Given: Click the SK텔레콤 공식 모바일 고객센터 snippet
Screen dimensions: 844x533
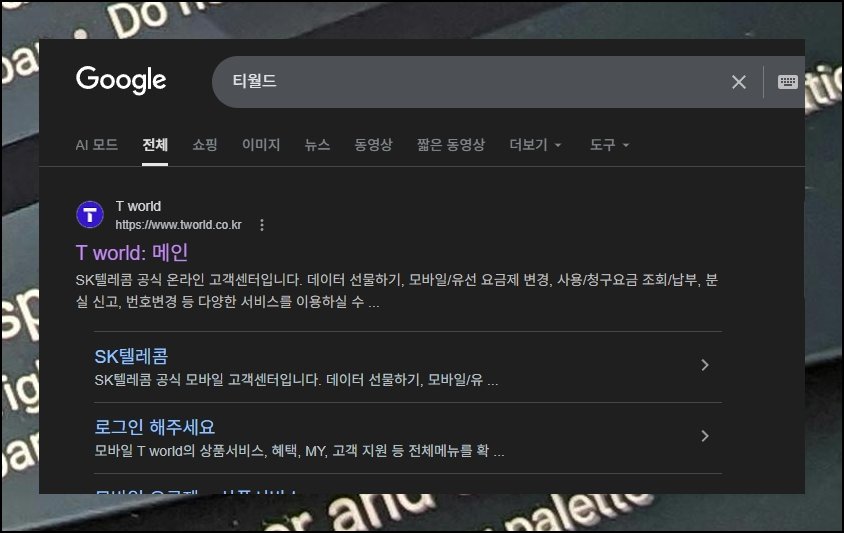Looking at the screenshot, I should tap(296, 380).
